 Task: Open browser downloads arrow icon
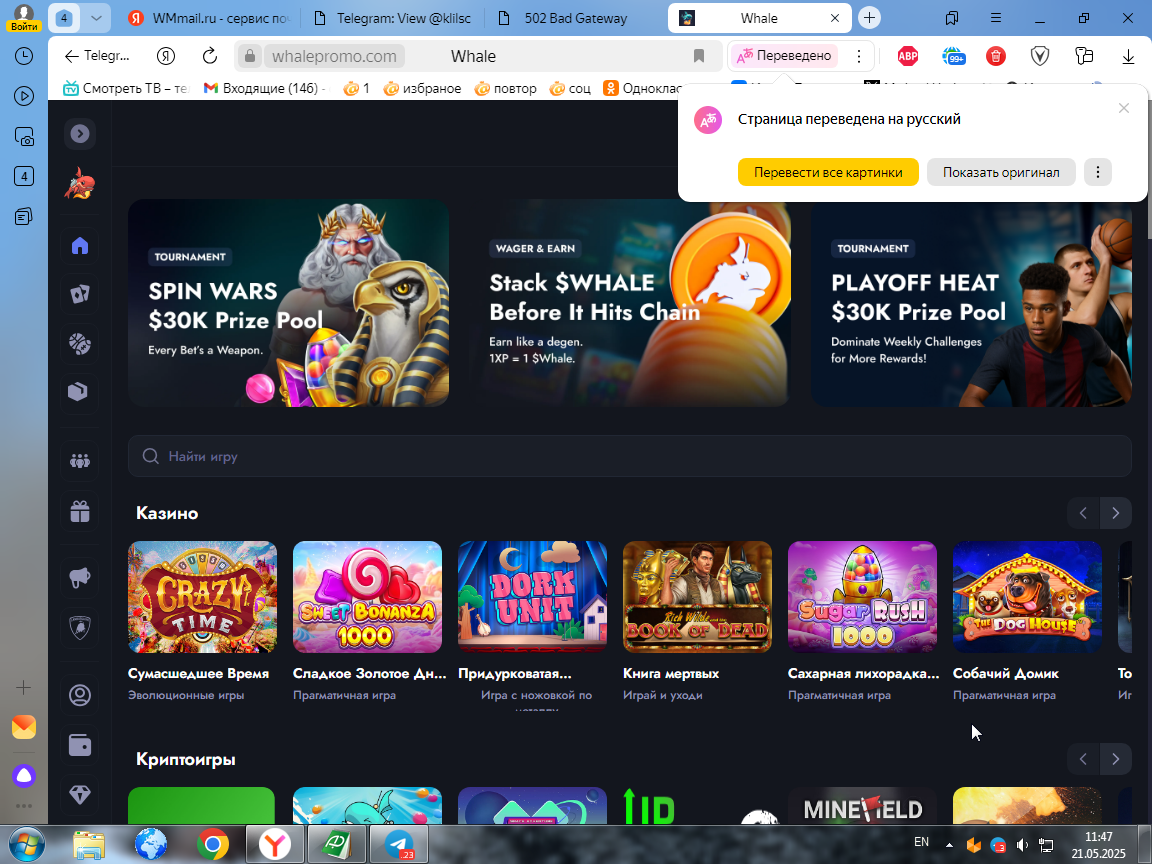point(1128,56)
